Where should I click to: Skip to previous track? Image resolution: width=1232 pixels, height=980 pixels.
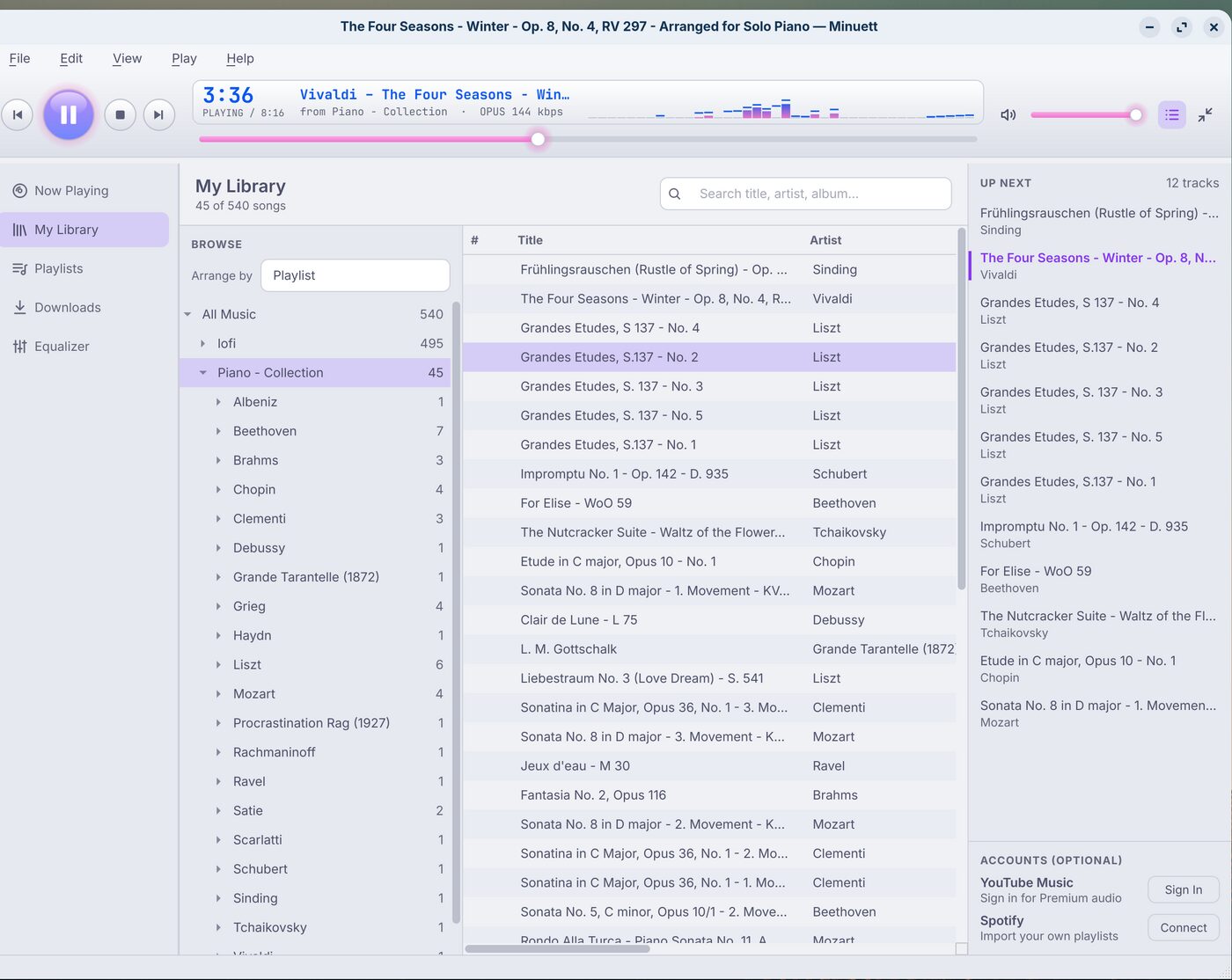18,114
